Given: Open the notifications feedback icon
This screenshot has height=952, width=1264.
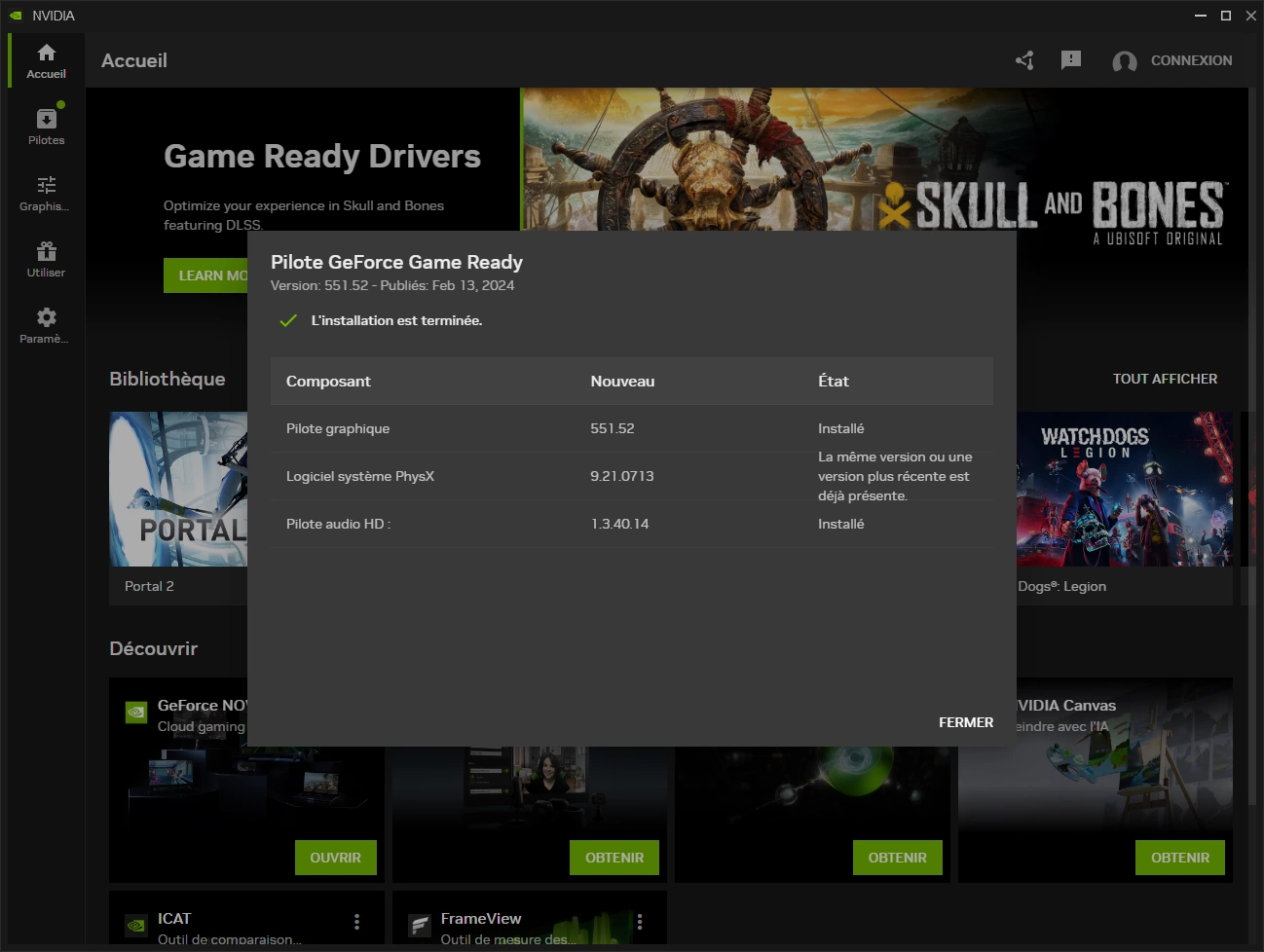Looking at the screenshot, I should [1071, 60].
